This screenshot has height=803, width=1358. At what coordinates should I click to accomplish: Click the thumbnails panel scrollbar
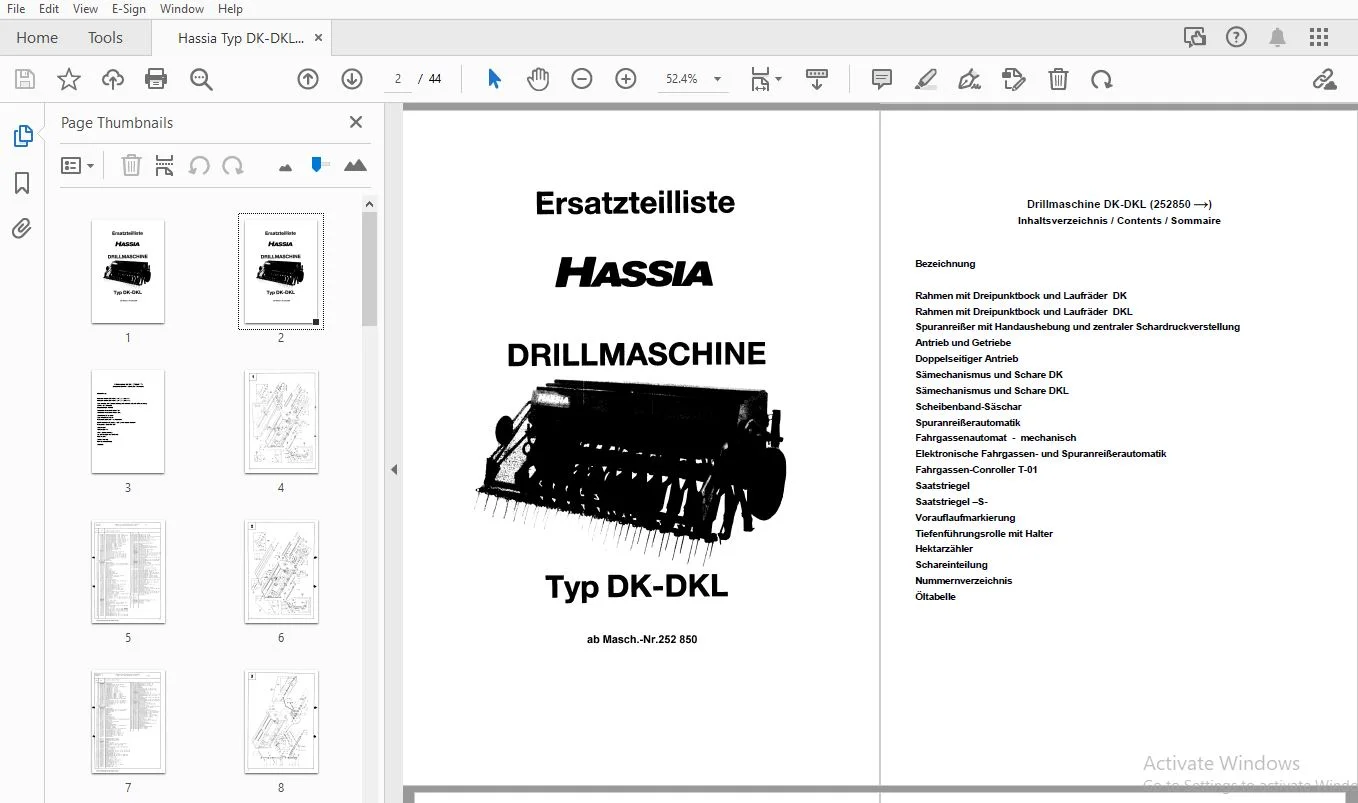click(370, 270)
